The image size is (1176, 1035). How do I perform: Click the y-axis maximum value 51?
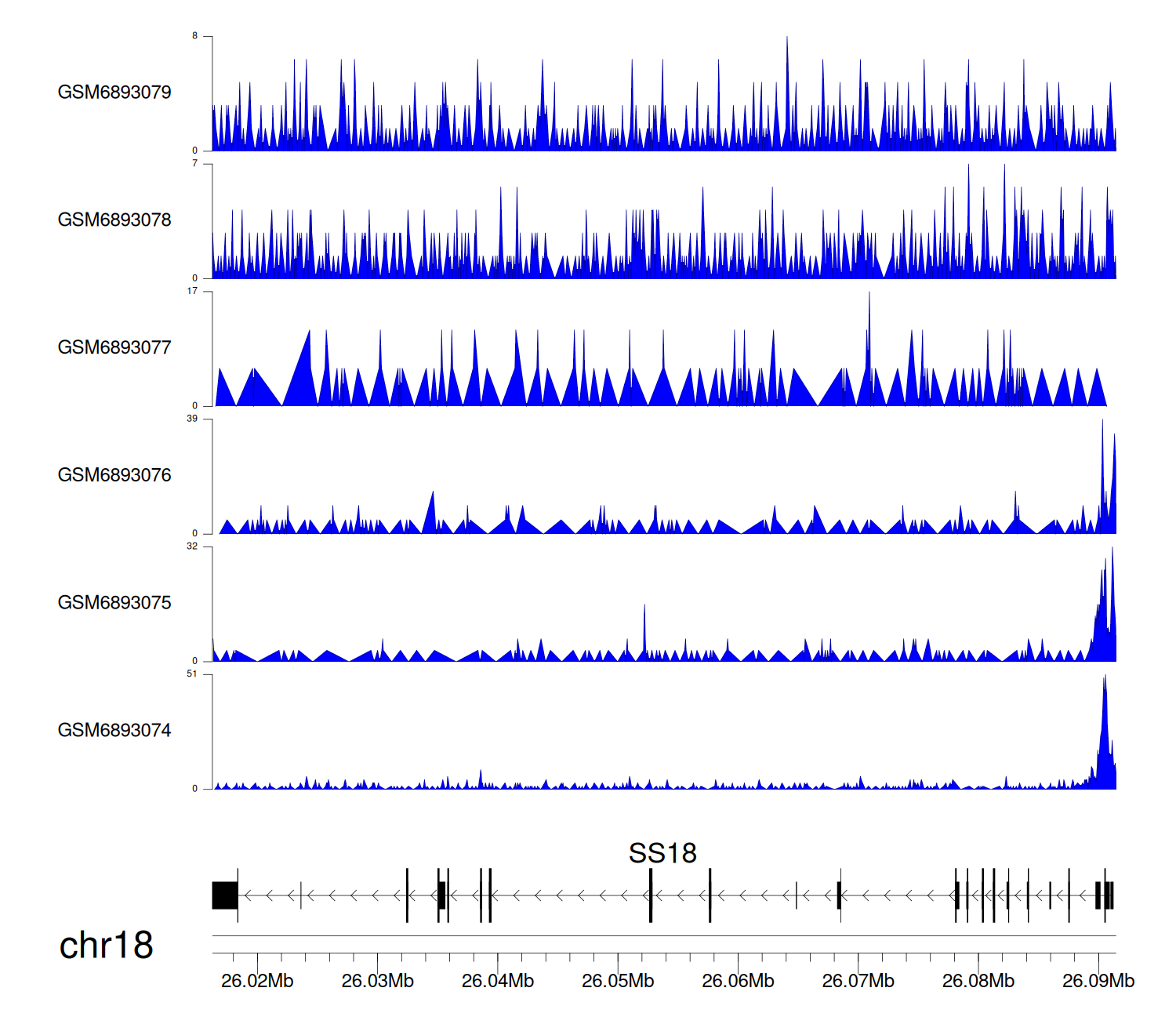192,674
